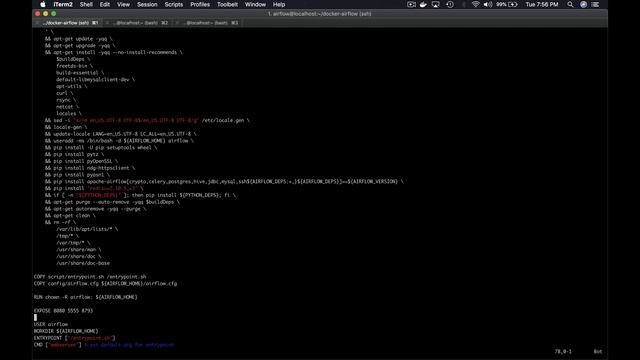Click the 'default-libmysqlclient-dev' line
The height and width of the screenshot is (360, 640).
[x=96, y=80]
